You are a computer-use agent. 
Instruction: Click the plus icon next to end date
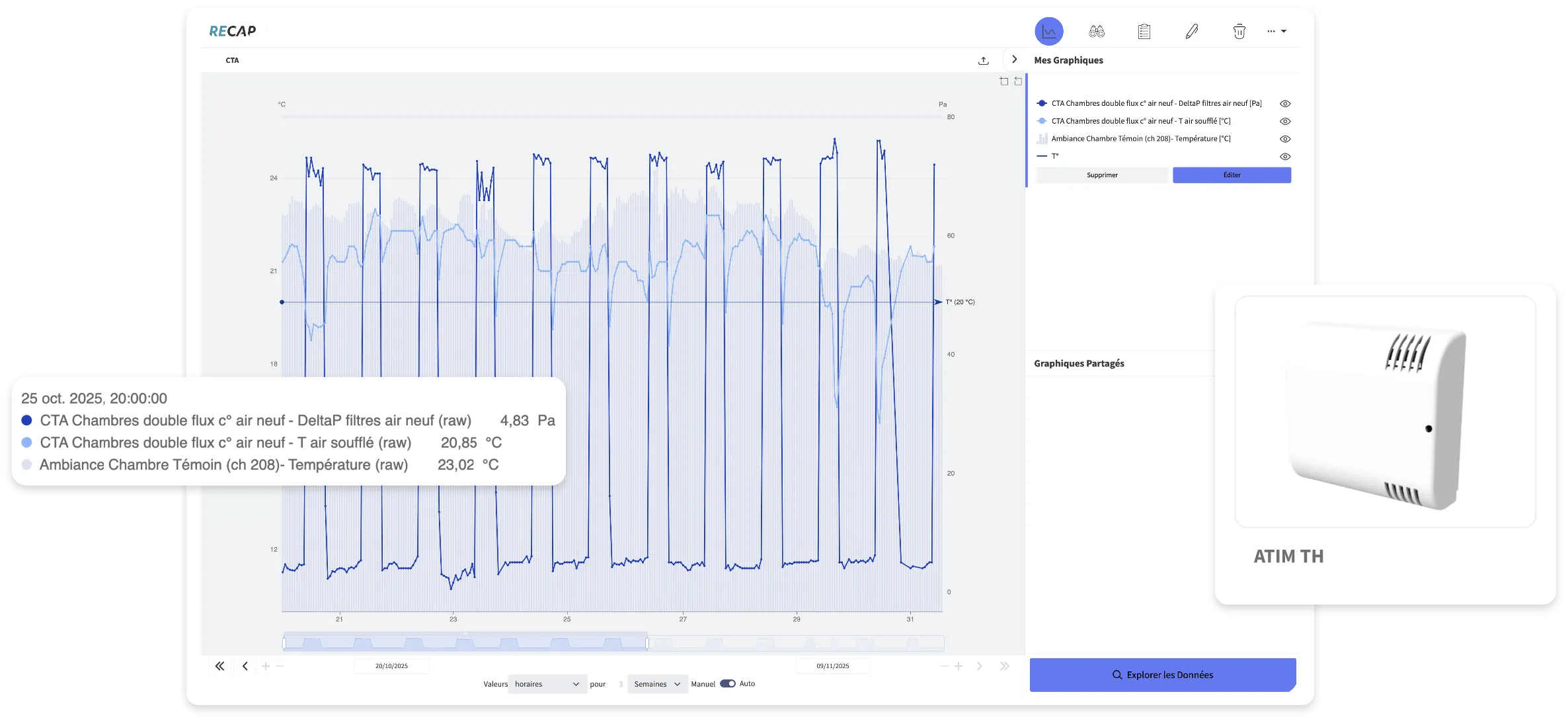pyautogui.click(x=959, y=666)
